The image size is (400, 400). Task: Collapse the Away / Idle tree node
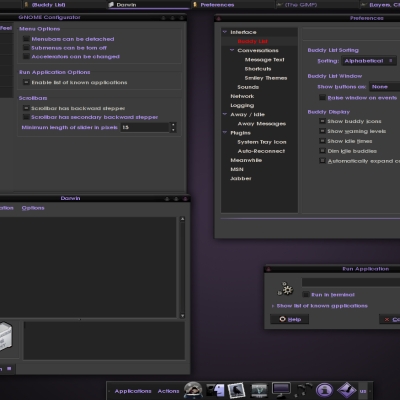tap(225, 114)
